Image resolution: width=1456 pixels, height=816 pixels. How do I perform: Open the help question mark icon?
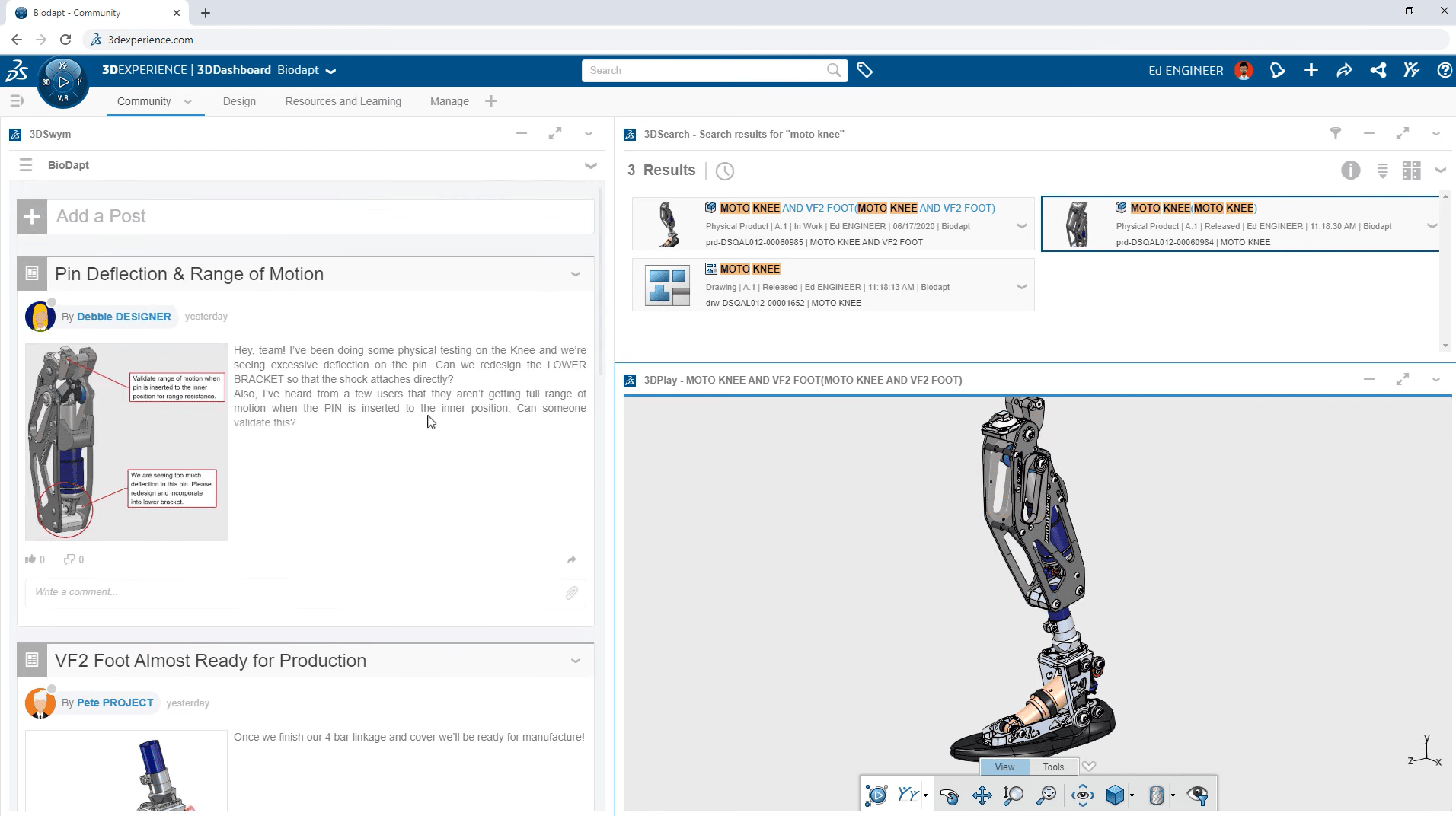pyautogui.click(x=1445, y=70)
